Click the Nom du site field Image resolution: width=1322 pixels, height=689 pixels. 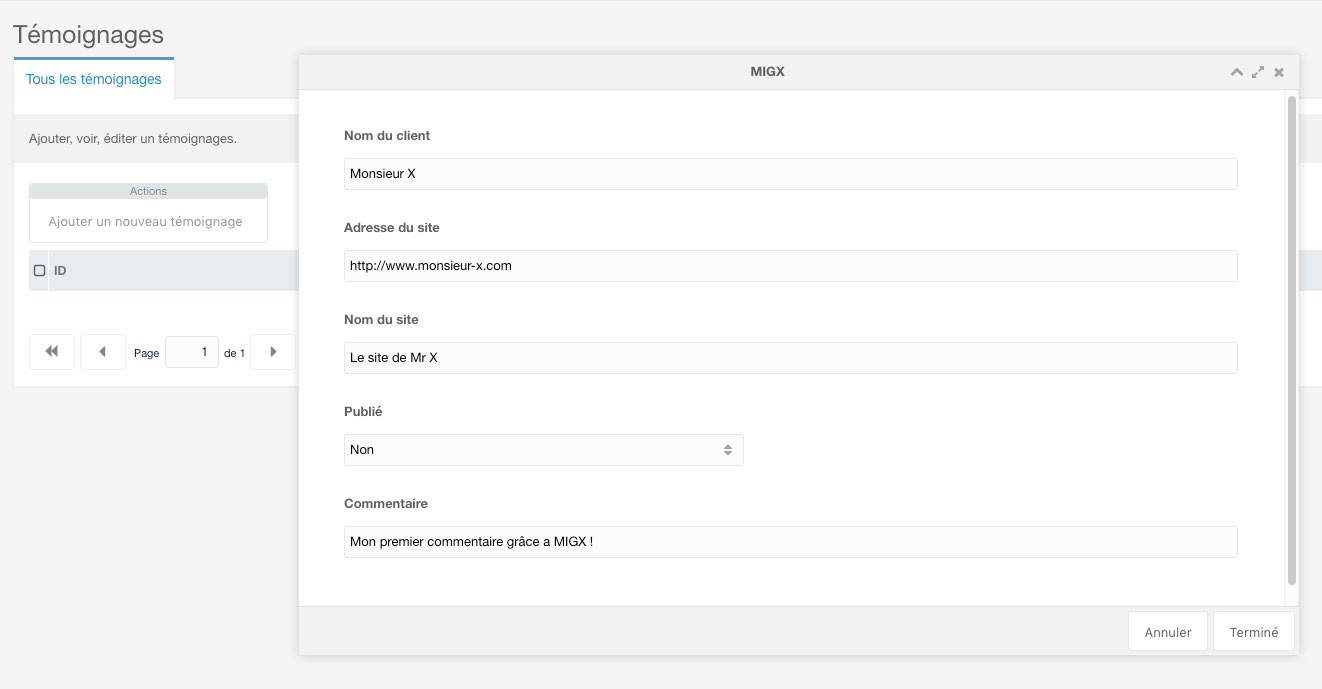pos(790,358)
